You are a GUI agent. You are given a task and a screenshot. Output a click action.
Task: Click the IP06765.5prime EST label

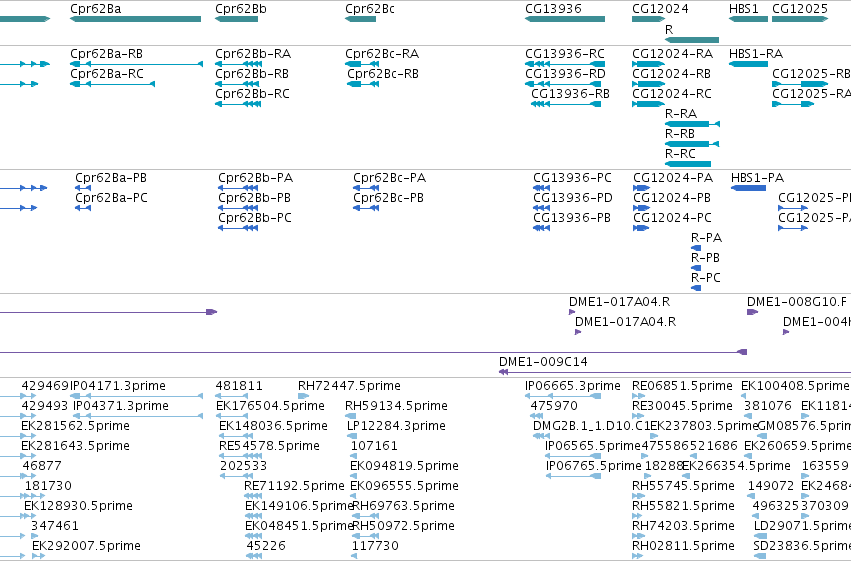coord(593,466)
